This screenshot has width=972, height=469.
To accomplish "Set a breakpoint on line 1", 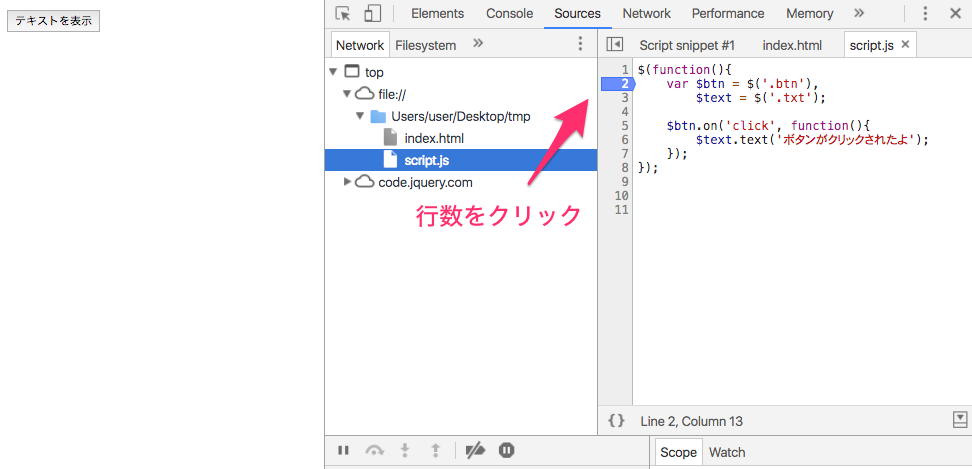I will pyautogui.click(x=624, y=69).
